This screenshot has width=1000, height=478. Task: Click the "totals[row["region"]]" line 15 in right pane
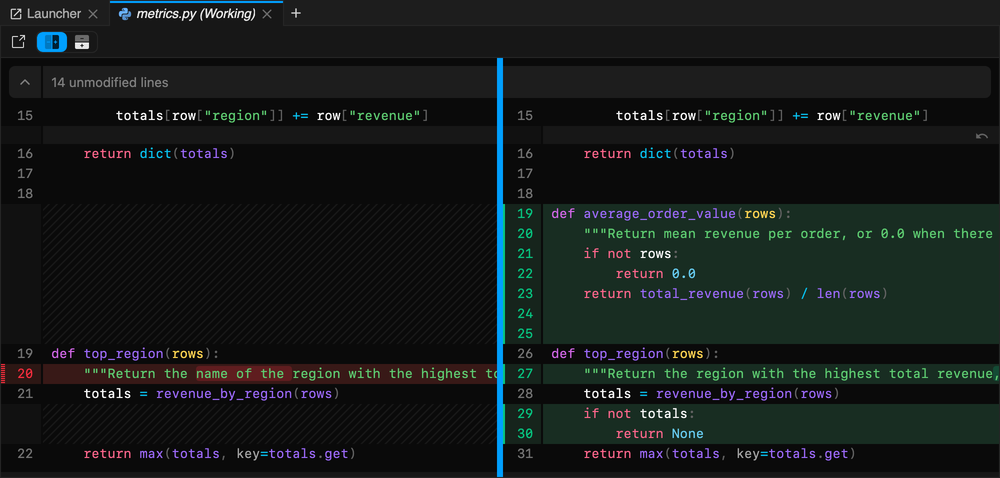(x=772, y=116)
